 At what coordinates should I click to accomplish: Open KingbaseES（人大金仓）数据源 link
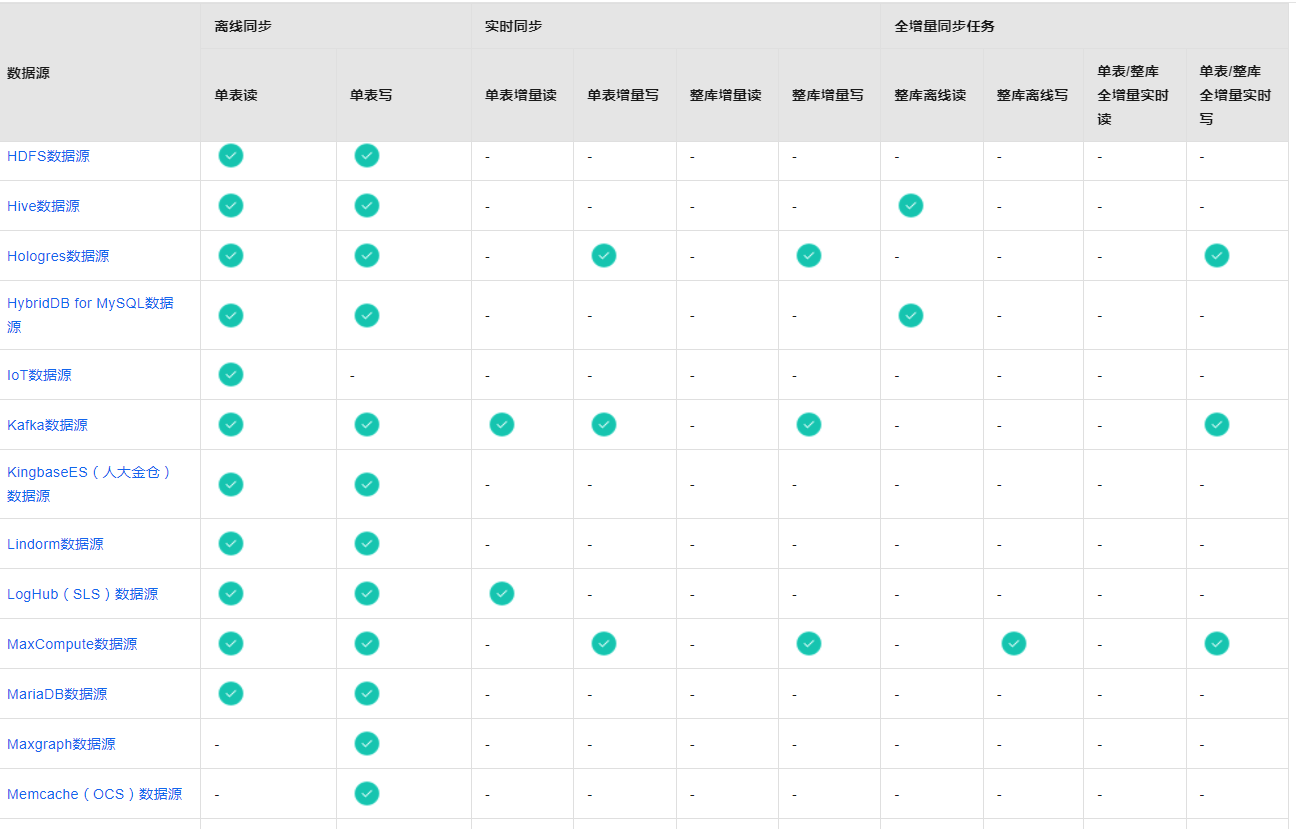click(90, 484)
